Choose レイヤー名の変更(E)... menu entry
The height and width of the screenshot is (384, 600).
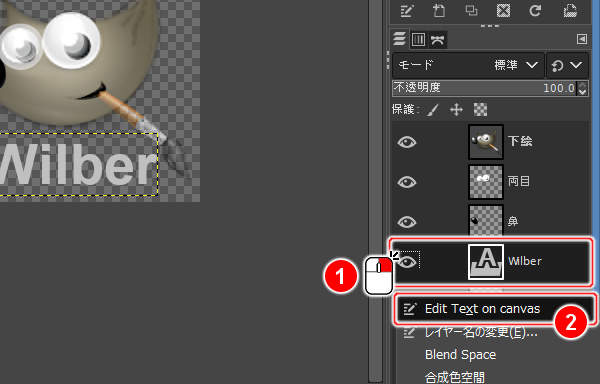[x=481, y=333]
